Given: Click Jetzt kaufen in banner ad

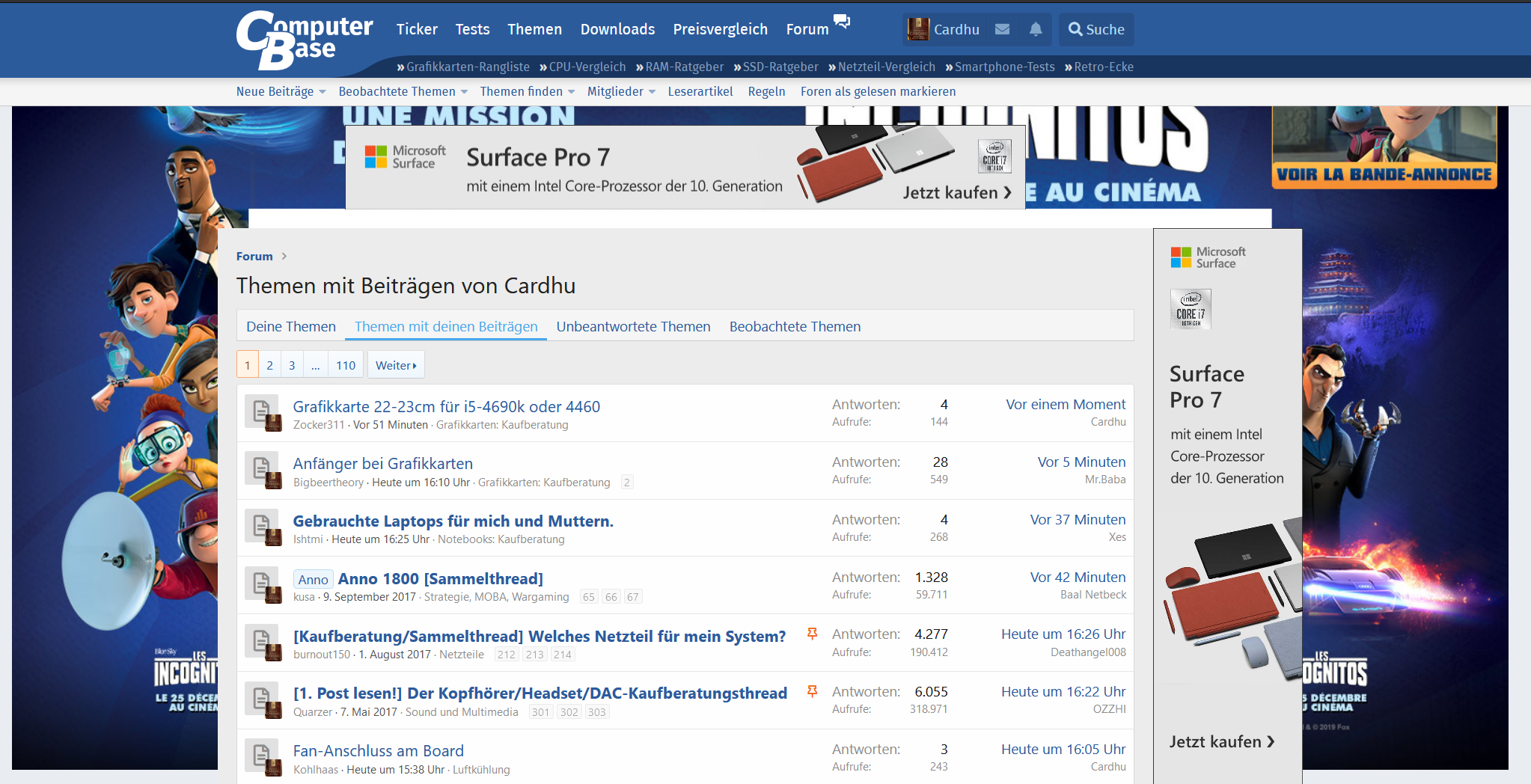Looking at the screenshot, I should point(957,192).
